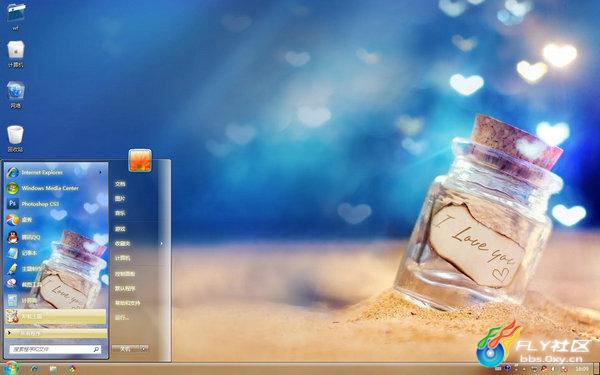Viewport: 600px width, 375px height.
Task: Expand the Internet Explorer jump list arrow
Action: click(x=101, y=173)
